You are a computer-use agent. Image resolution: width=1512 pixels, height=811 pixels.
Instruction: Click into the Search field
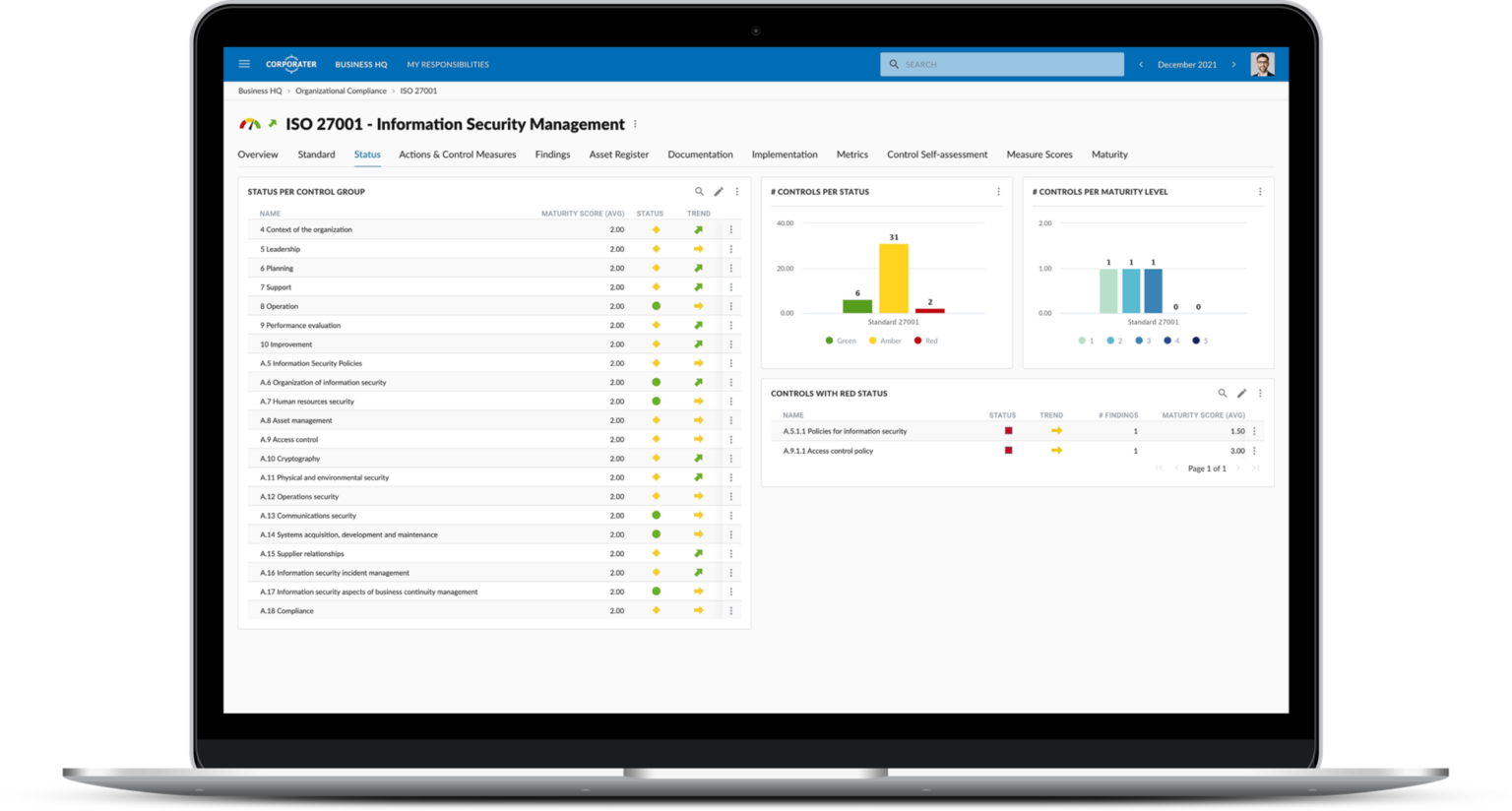click(x=1009, y=64)
